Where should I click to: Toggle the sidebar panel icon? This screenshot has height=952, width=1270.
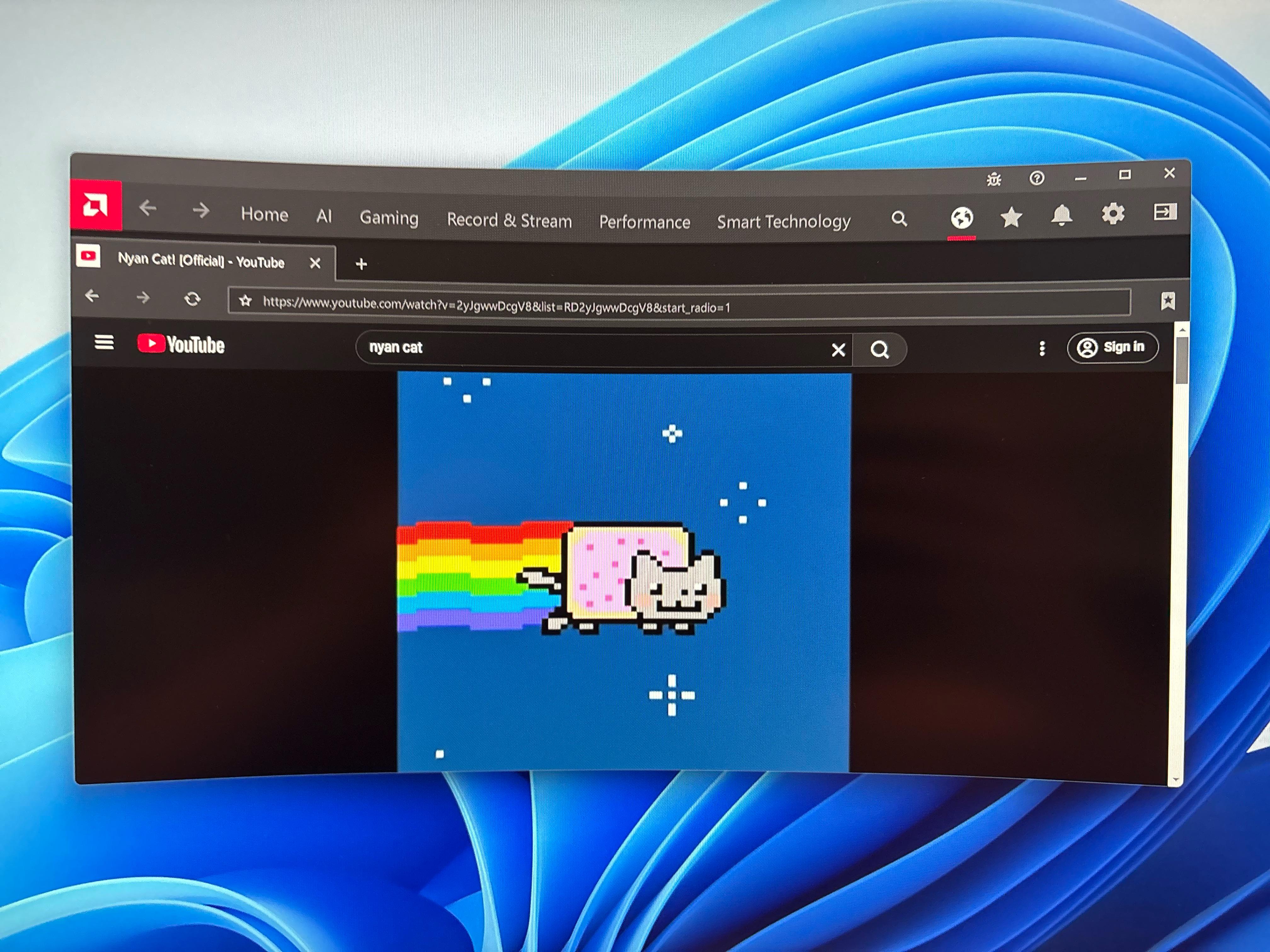pos(1165,212)
